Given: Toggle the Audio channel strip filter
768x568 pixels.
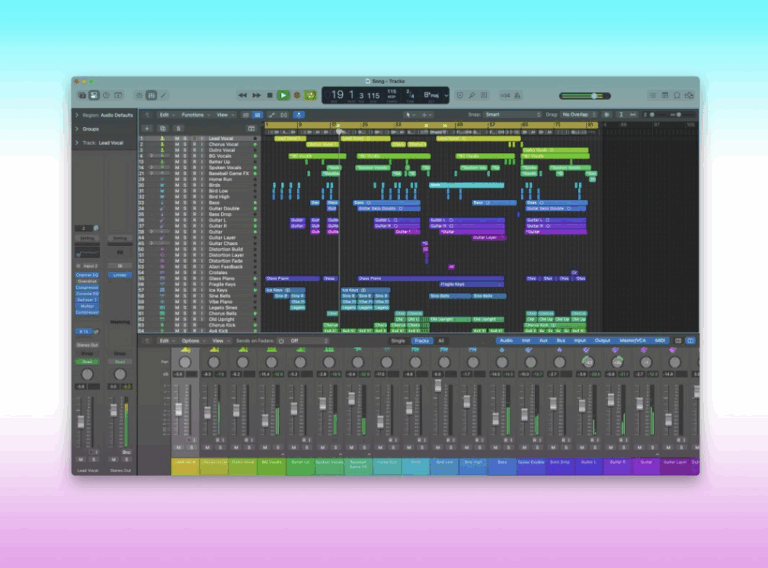Looking at the screenshot, I should (x=506, y=340).
